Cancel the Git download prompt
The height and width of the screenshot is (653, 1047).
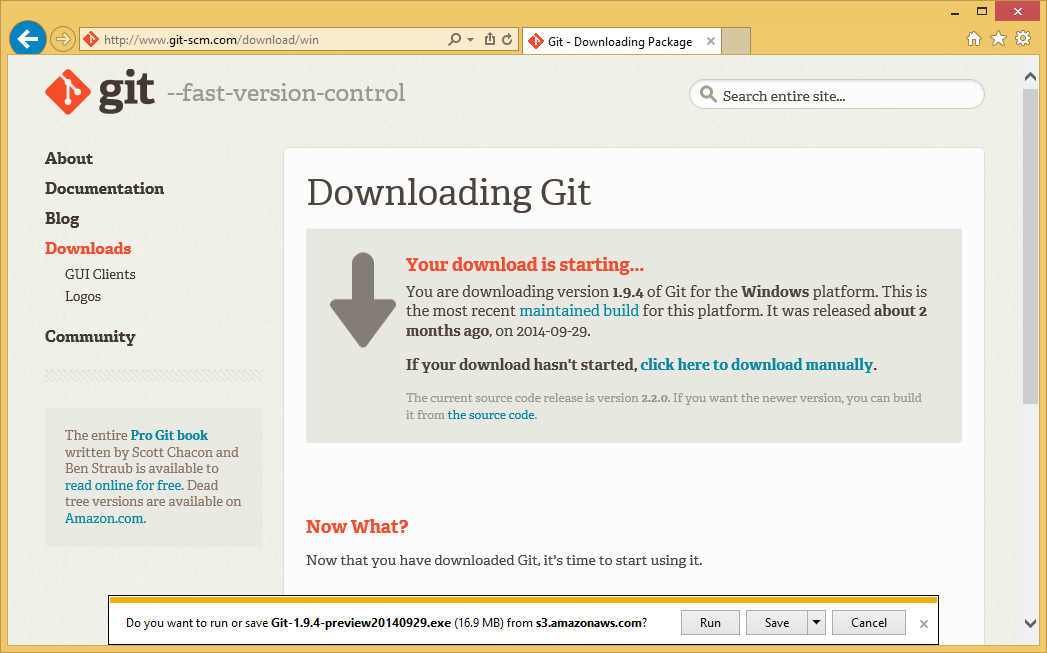[x=869, y=623]
